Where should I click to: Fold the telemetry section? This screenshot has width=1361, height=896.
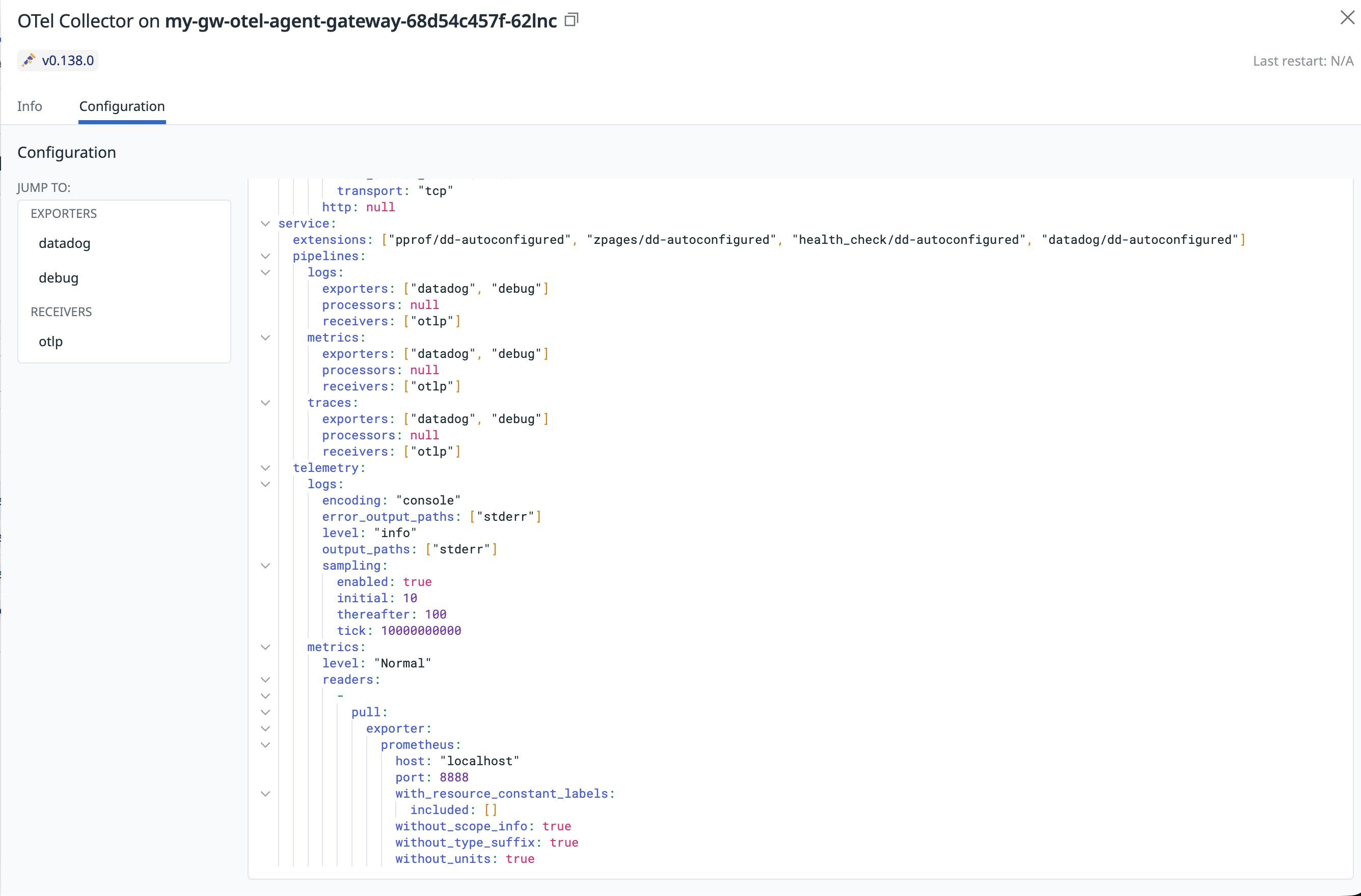[x=265, y=468]
